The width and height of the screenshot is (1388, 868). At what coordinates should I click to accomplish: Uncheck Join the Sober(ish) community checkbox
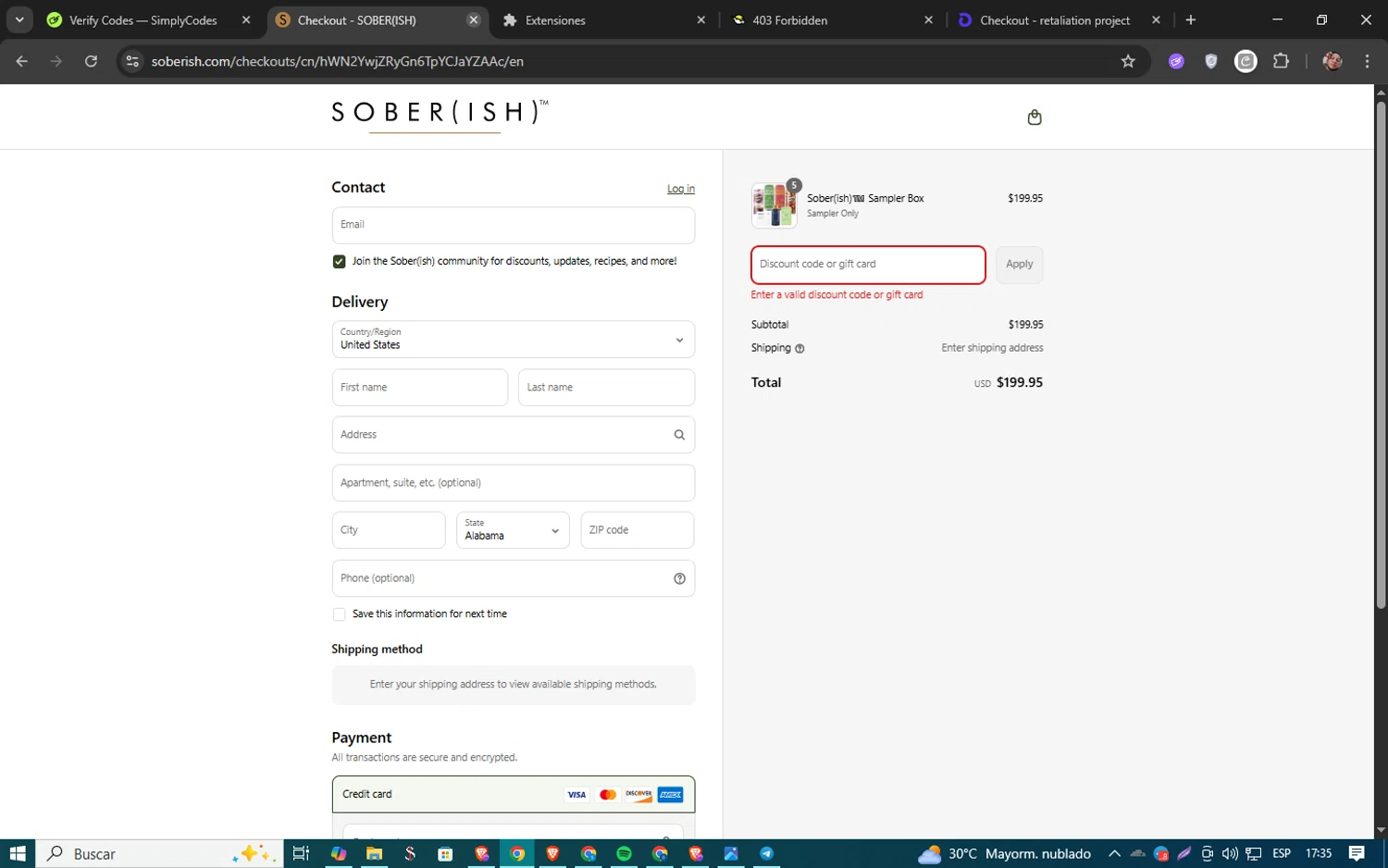tap(340, 262)
